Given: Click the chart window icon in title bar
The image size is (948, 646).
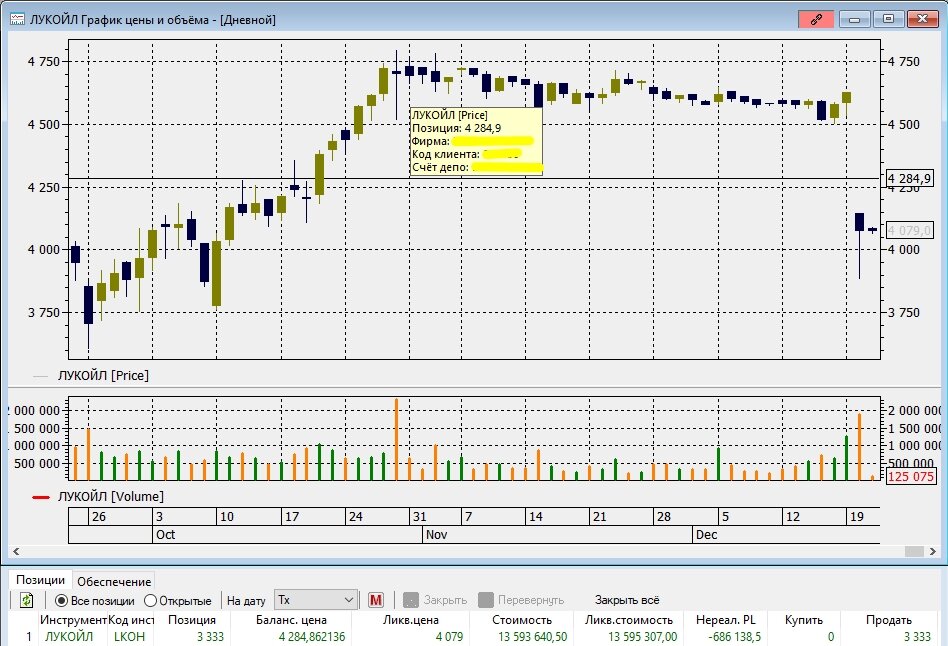Looking at the screenshot, I should click(17, 19).
